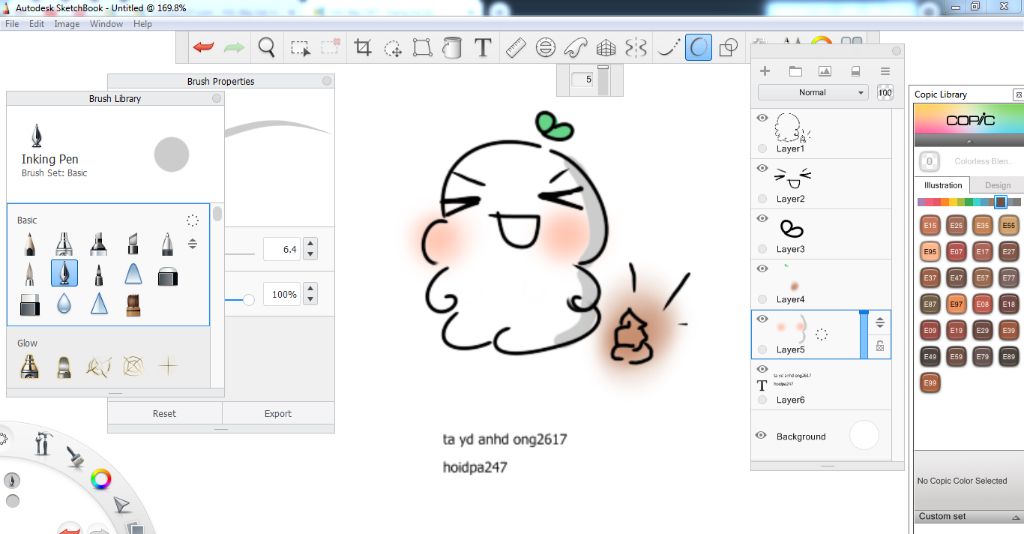Toggle Background layer visibility eye
1024x534 pixels.
(761, 435)
